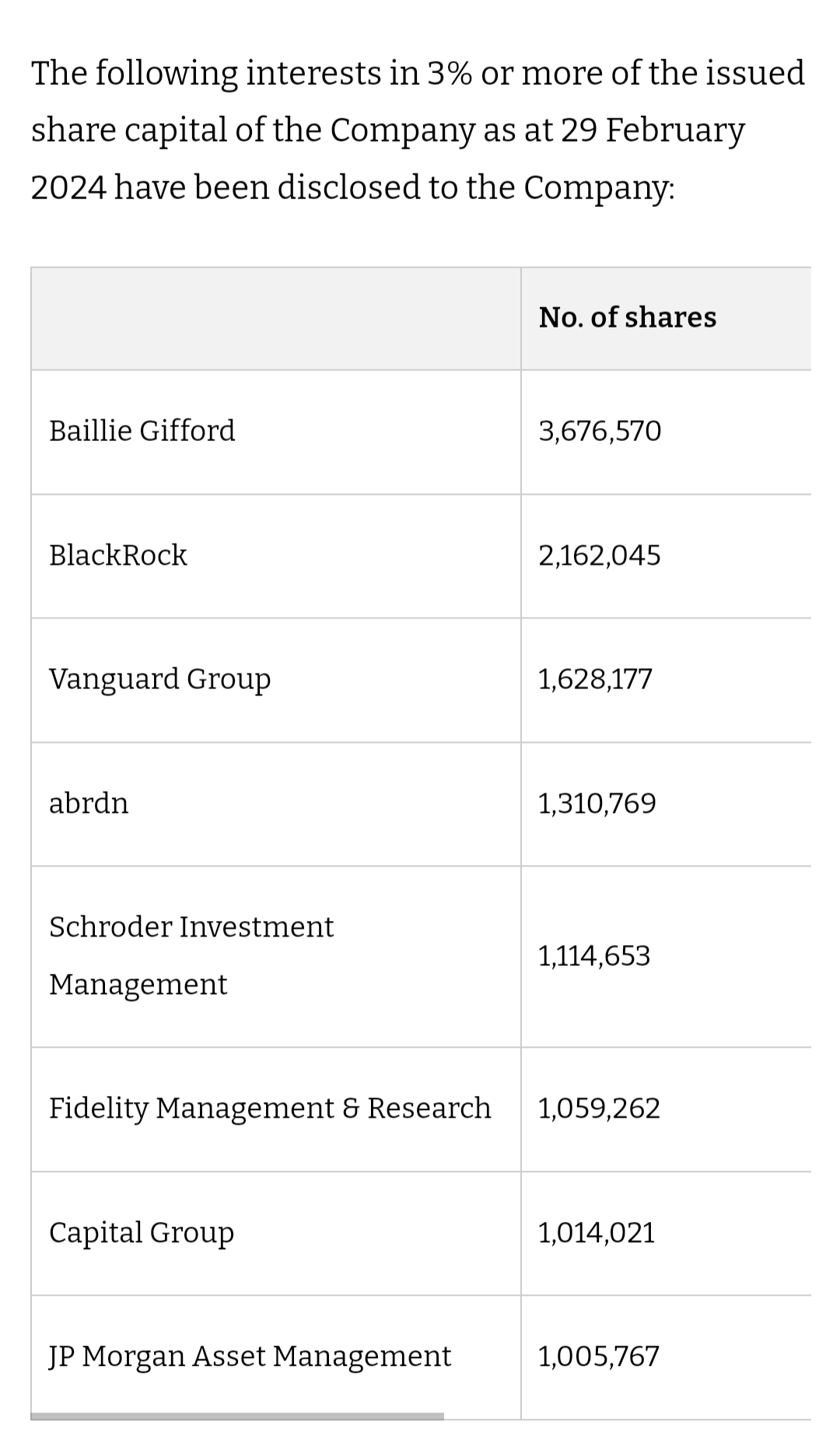The image size is (840, 1432).
Task: Click the BlackRock shareholder cell
Action: pyautogui.click(x=118, y=555)
